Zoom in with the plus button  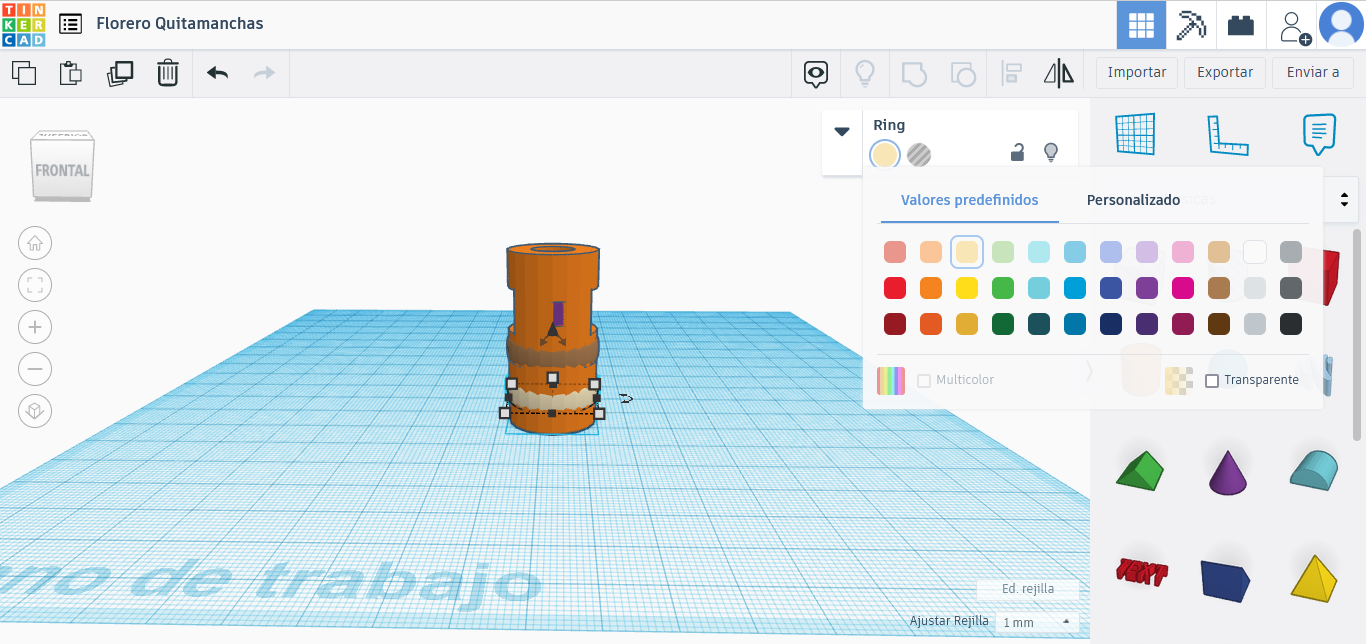[x=35, y=327]
